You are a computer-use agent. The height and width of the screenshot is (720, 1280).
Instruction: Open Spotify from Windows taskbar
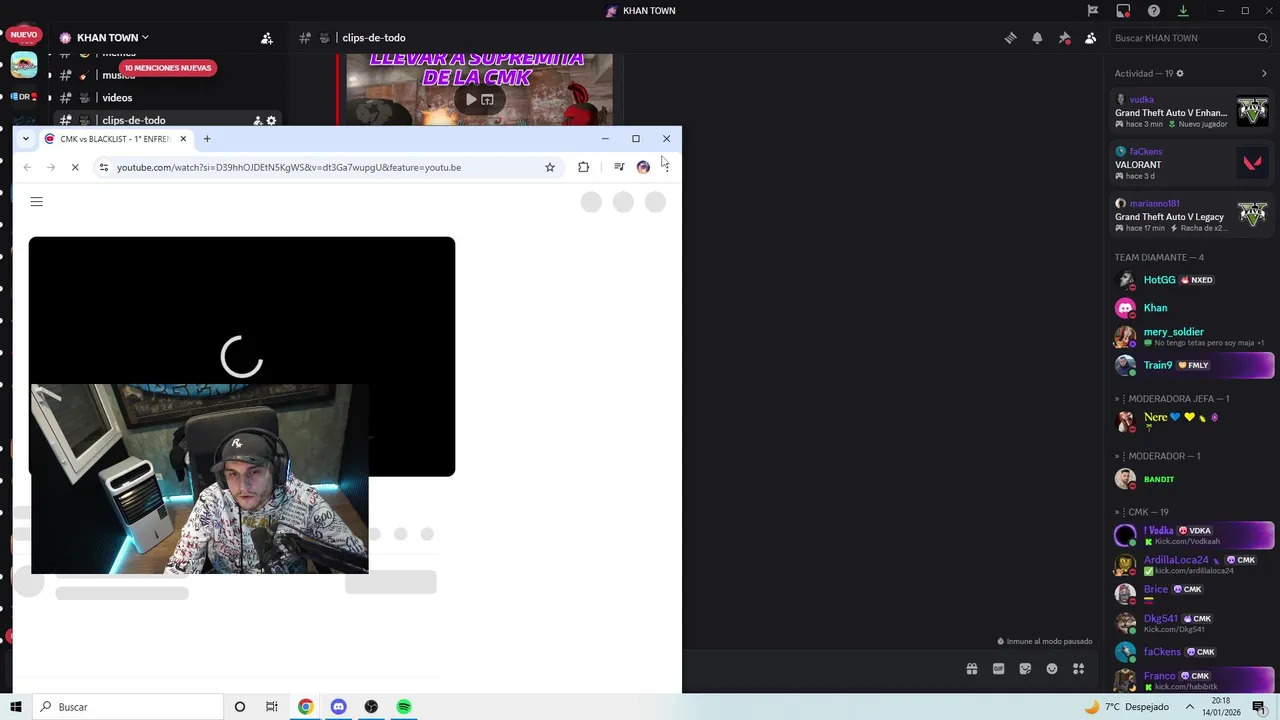click(404, 707)
